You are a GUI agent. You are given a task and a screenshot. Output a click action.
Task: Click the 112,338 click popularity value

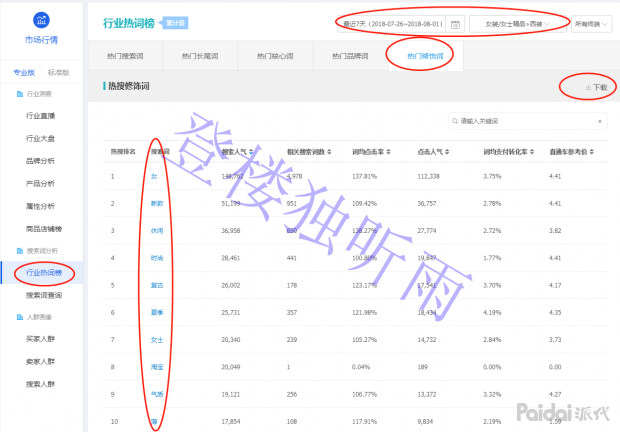[x=429, y=176]
